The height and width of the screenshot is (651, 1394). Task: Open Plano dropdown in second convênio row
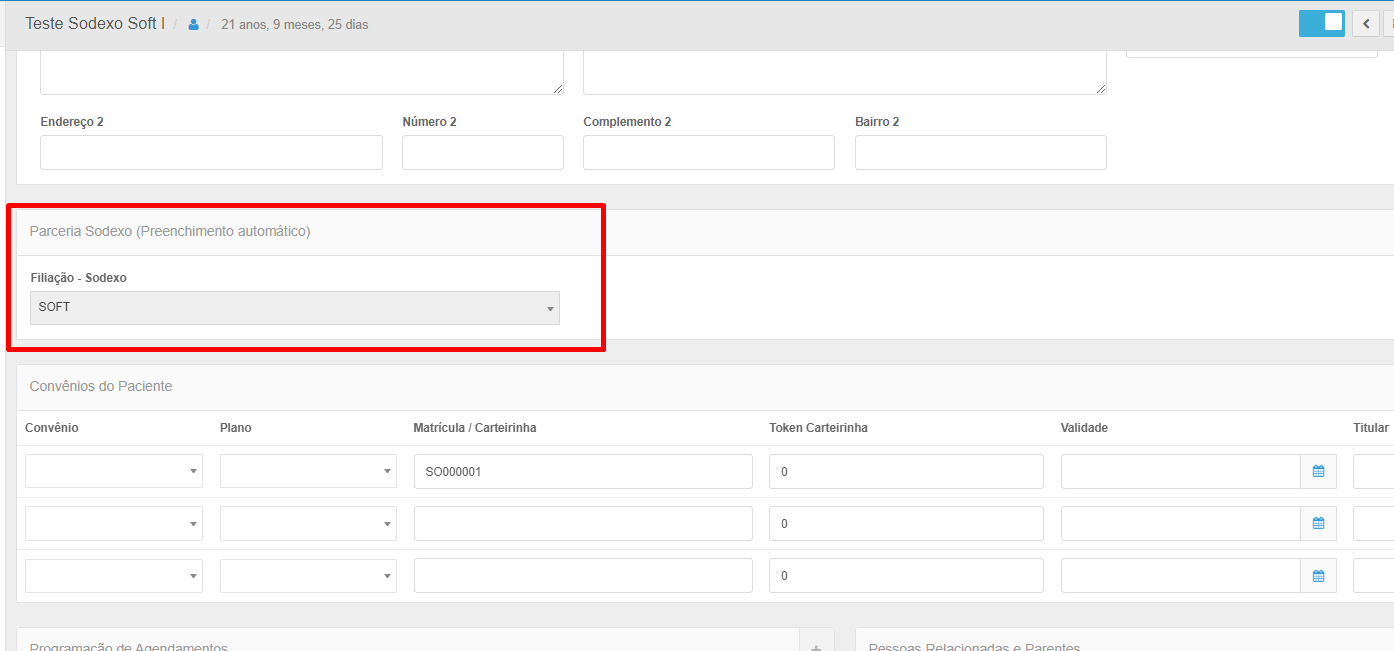[x=308, y=523]
